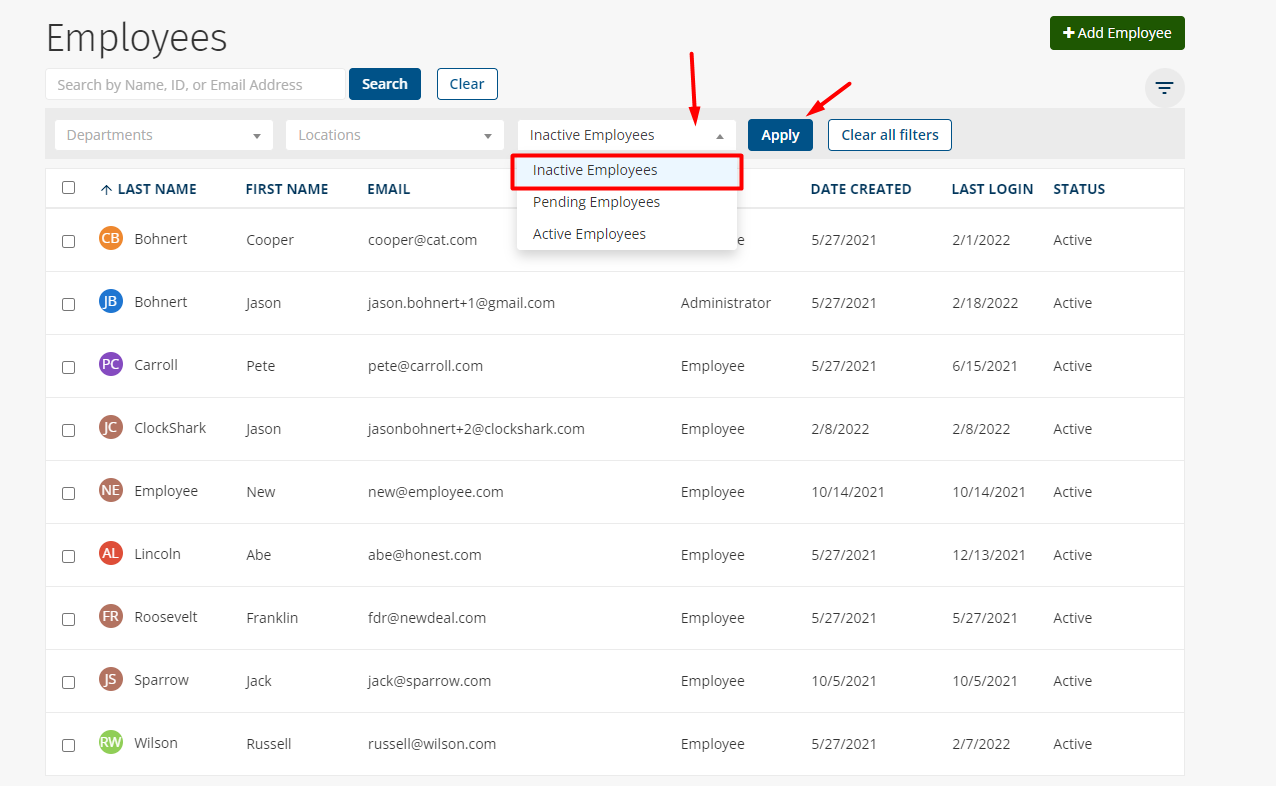Image resolution: width=1276 pixels, height=786 pixels.
Task: Click the email fdr@newdeal.com
Action: [427, 618]
